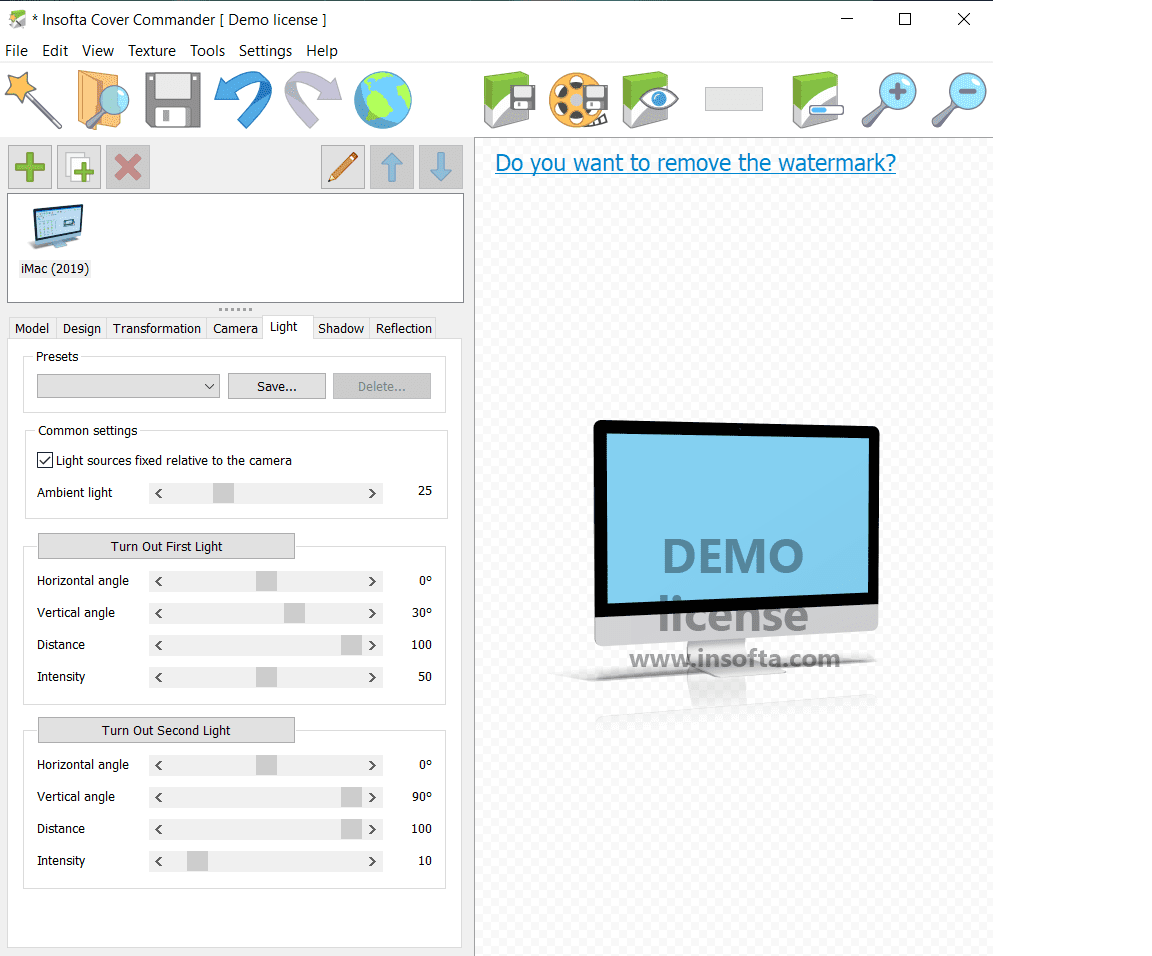The height and width of the screenshot is (956, 1152).
Task: Increase First Light Vertical angle right arrow
Action: tap(372, 613)
